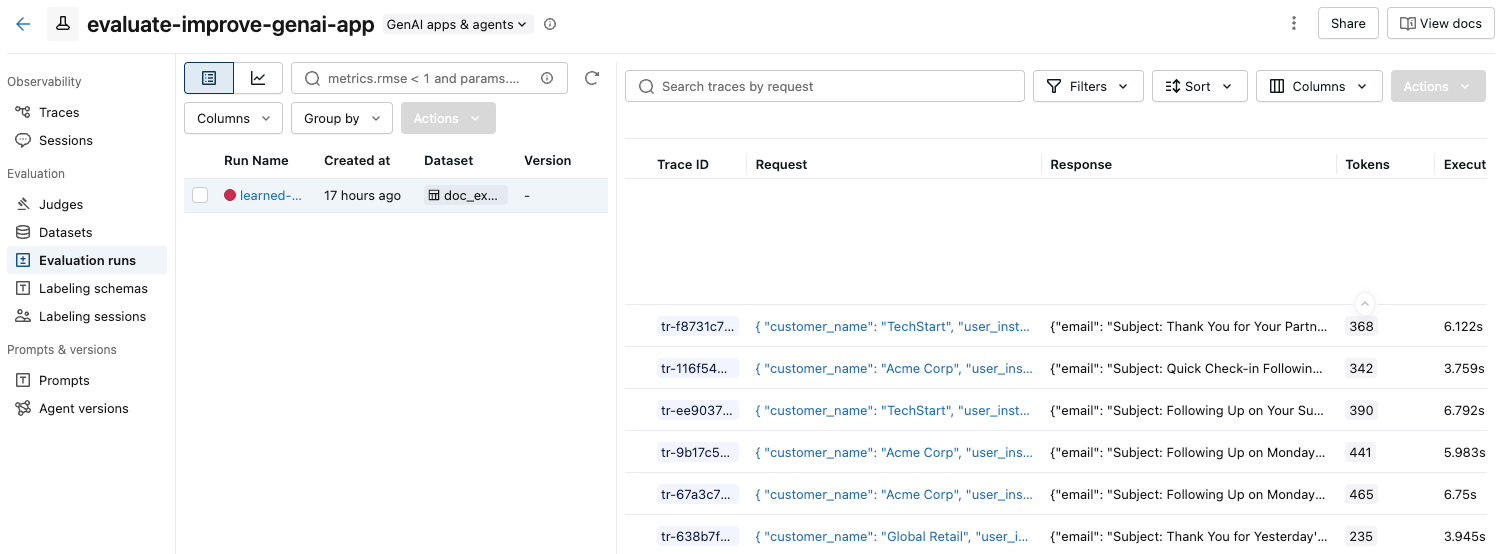The width and height of the screenshot is (1500, 554).
Task: Click the refresh runs icon
Action: point(592,78)
